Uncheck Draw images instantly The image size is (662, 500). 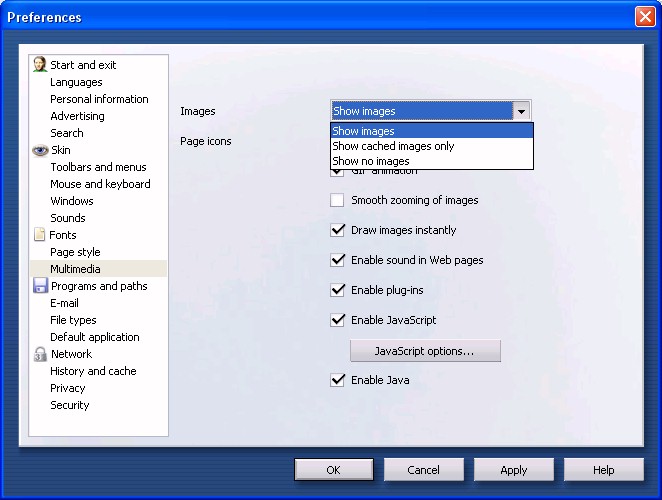(x=337, y=230)
